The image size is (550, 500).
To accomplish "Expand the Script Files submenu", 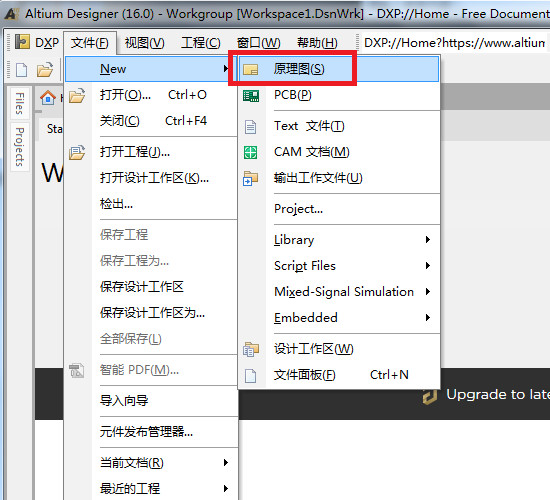I will [x=351, y=266].
